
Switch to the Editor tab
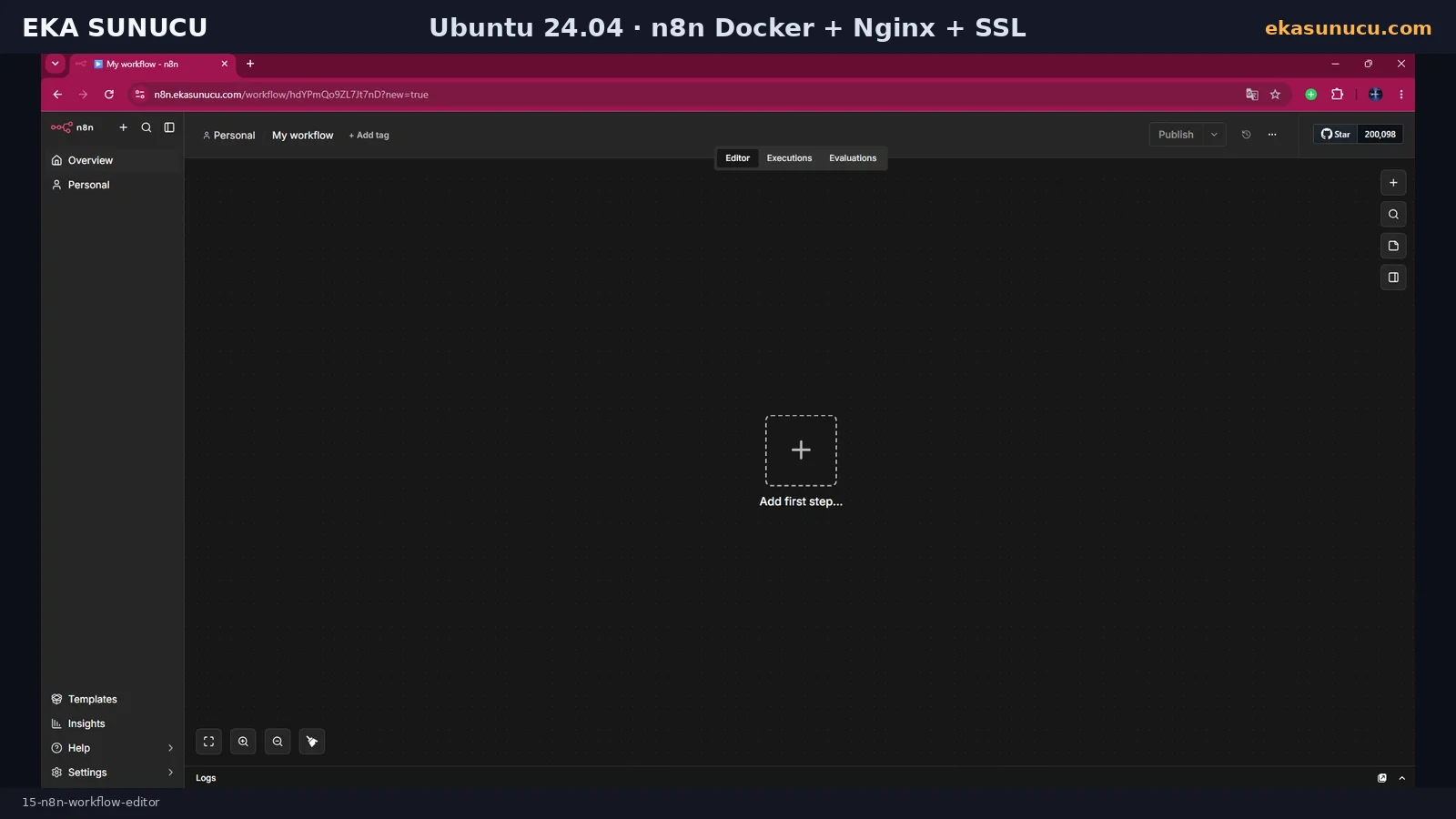point(737,158)
